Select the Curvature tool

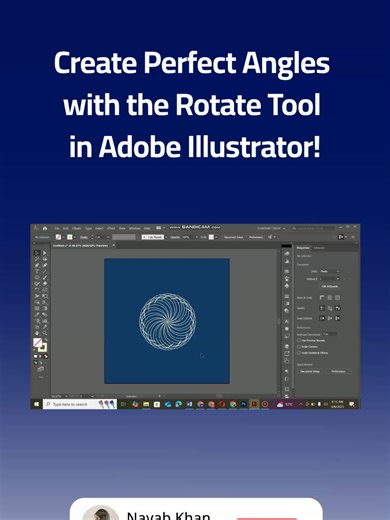[44, 265]
